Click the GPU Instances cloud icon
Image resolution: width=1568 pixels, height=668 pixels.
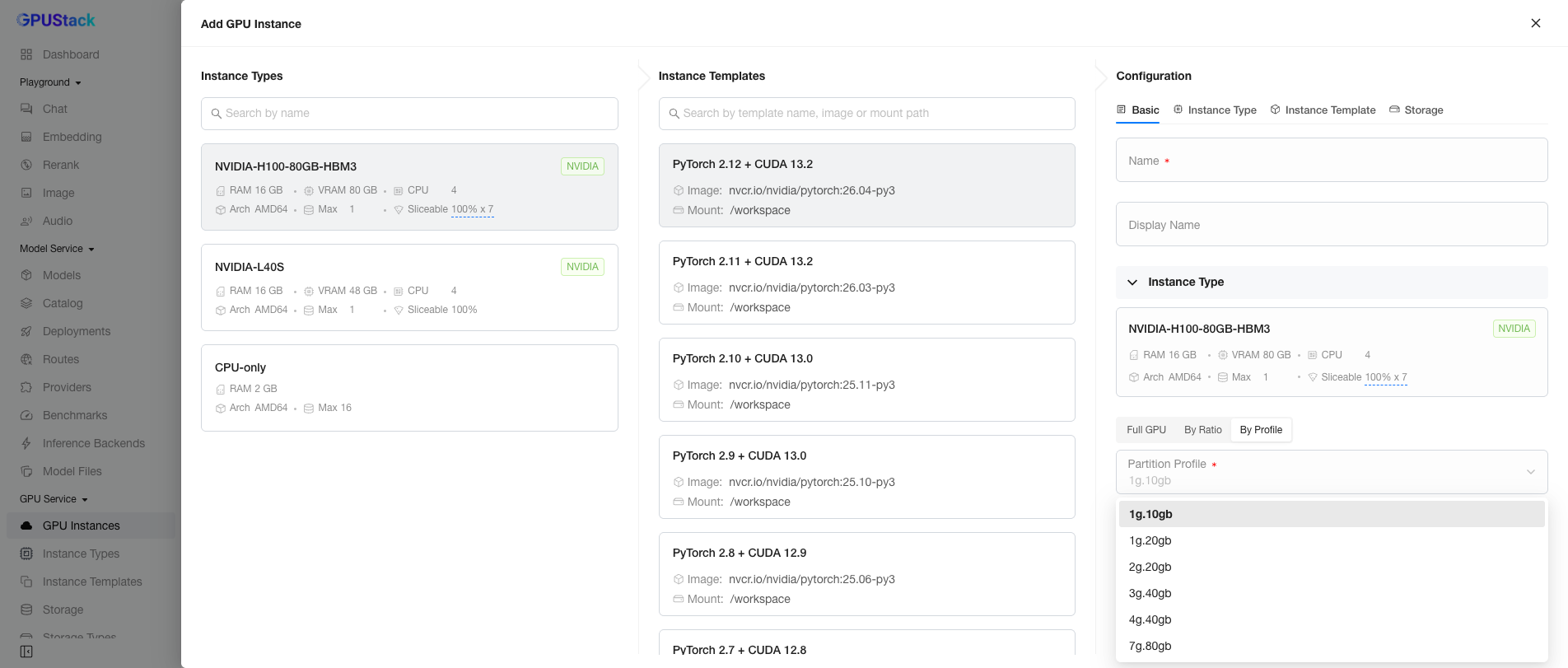(26, 526)
